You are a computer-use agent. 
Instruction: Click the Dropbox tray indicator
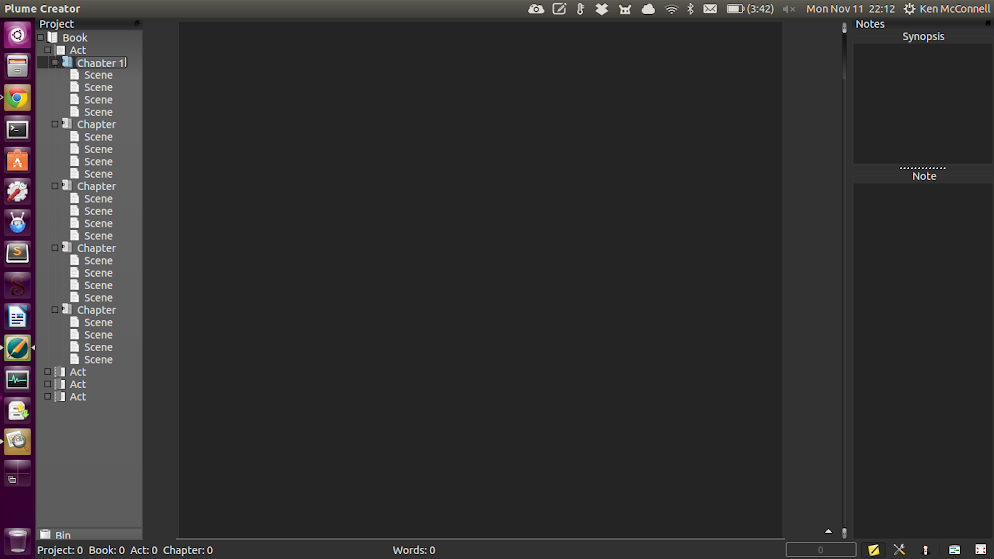point(601,9)
